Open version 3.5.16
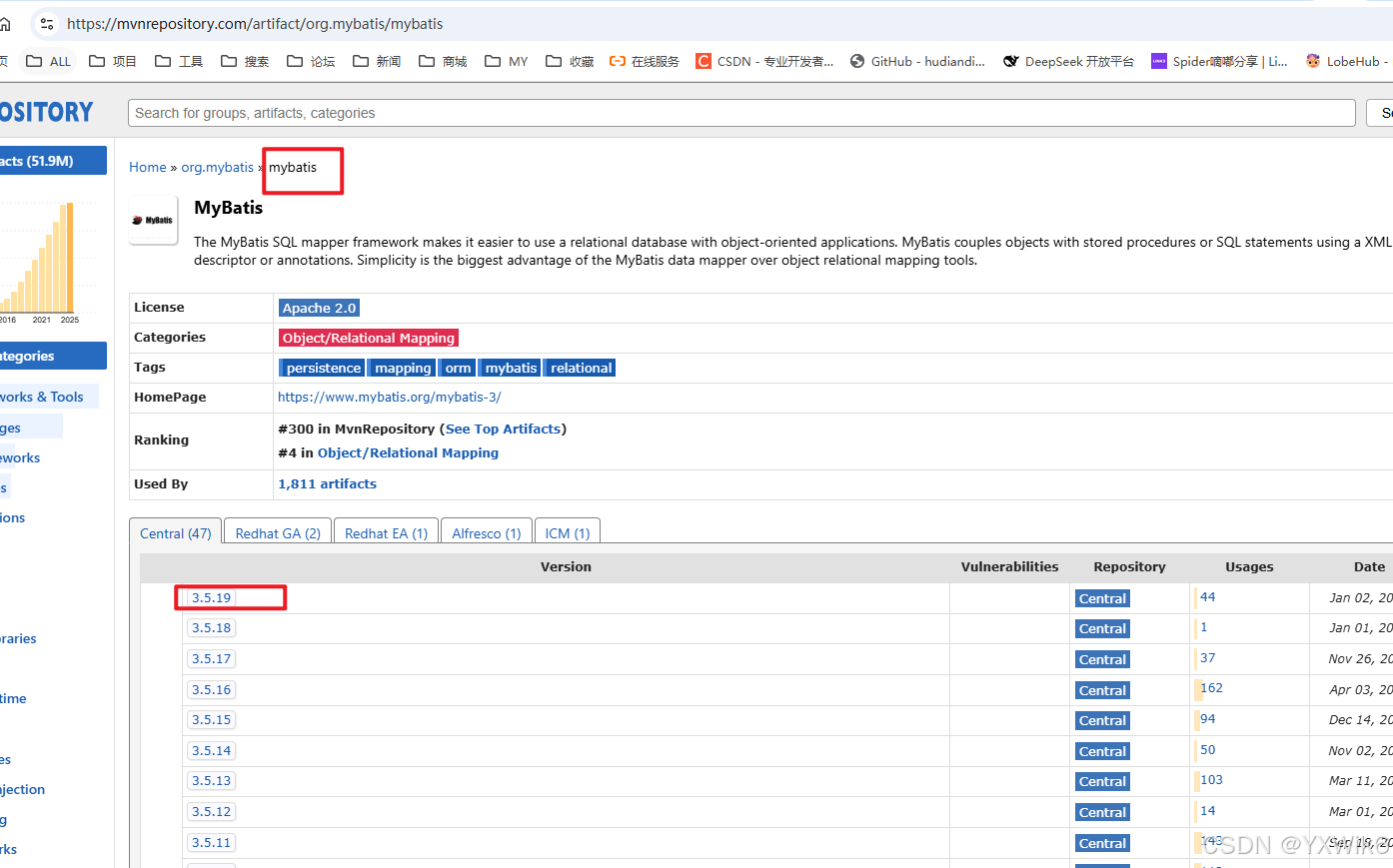 pyautogui.click(x=211, y=689)
